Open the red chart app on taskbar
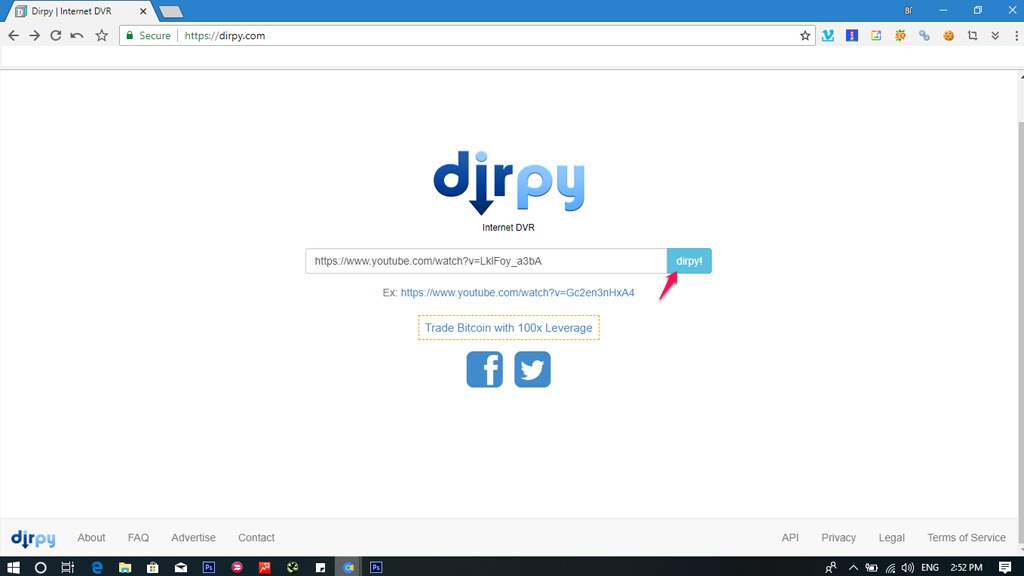Screen dimensions: 1024x576 [264, 567]
